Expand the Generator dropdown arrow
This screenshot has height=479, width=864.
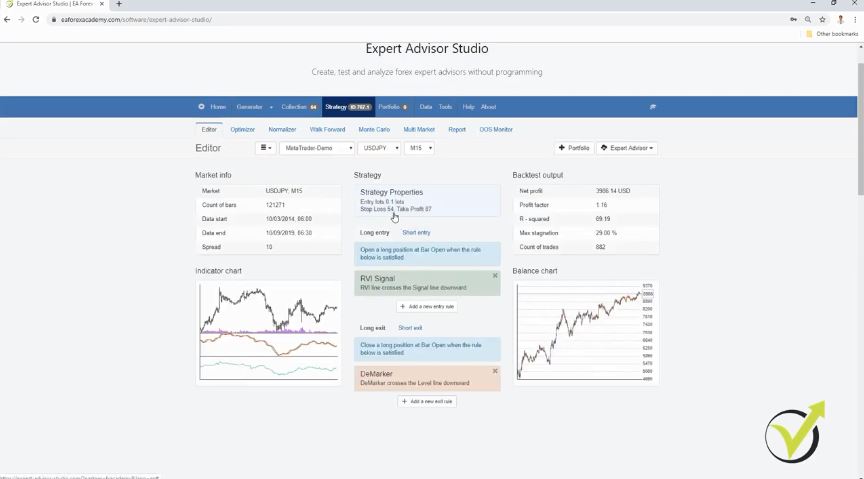(271, 107)
